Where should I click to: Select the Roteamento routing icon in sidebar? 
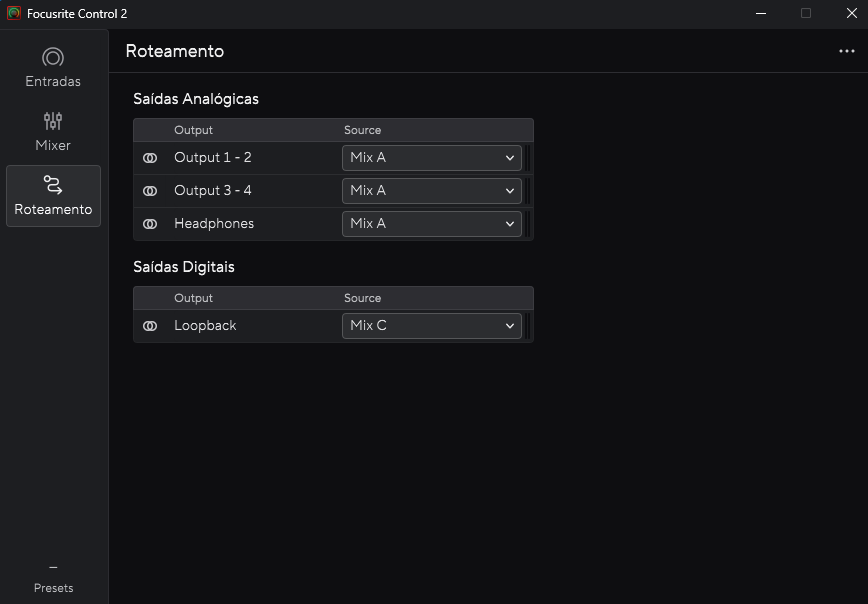53,185
